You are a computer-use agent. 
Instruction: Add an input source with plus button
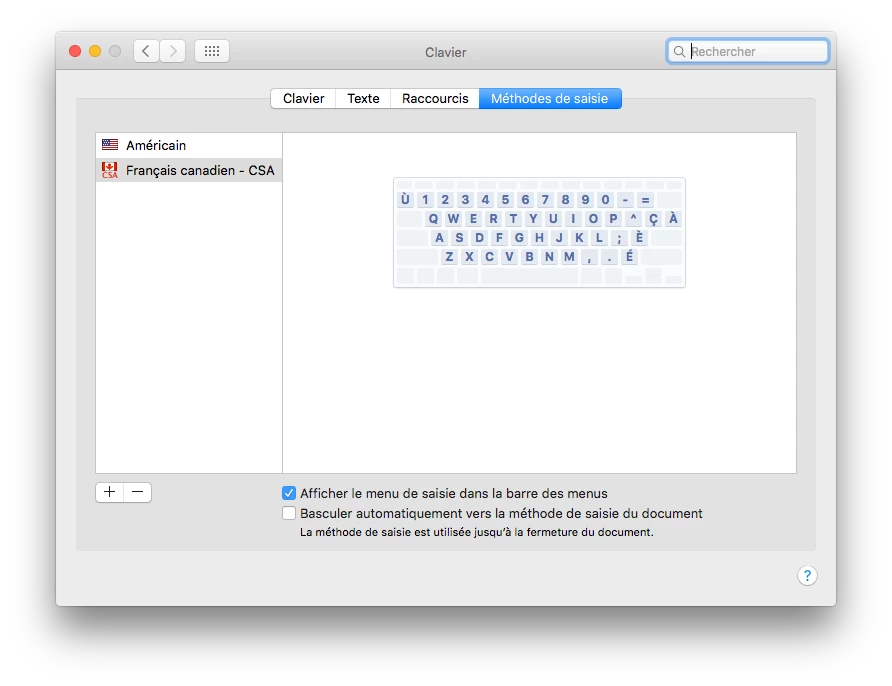109,492
